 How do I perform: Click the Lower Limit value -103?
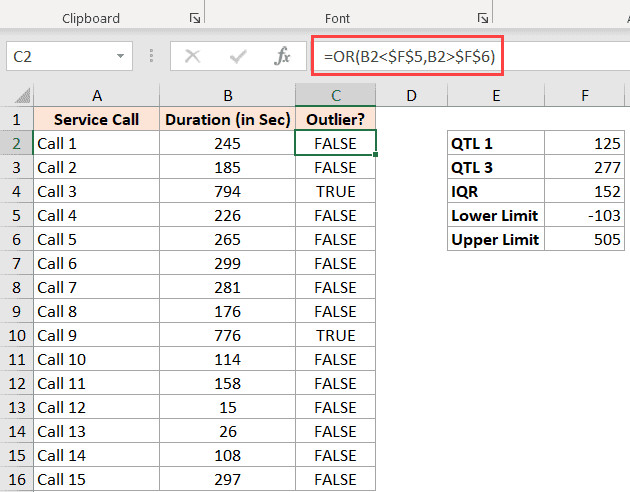tap(587, 215)
